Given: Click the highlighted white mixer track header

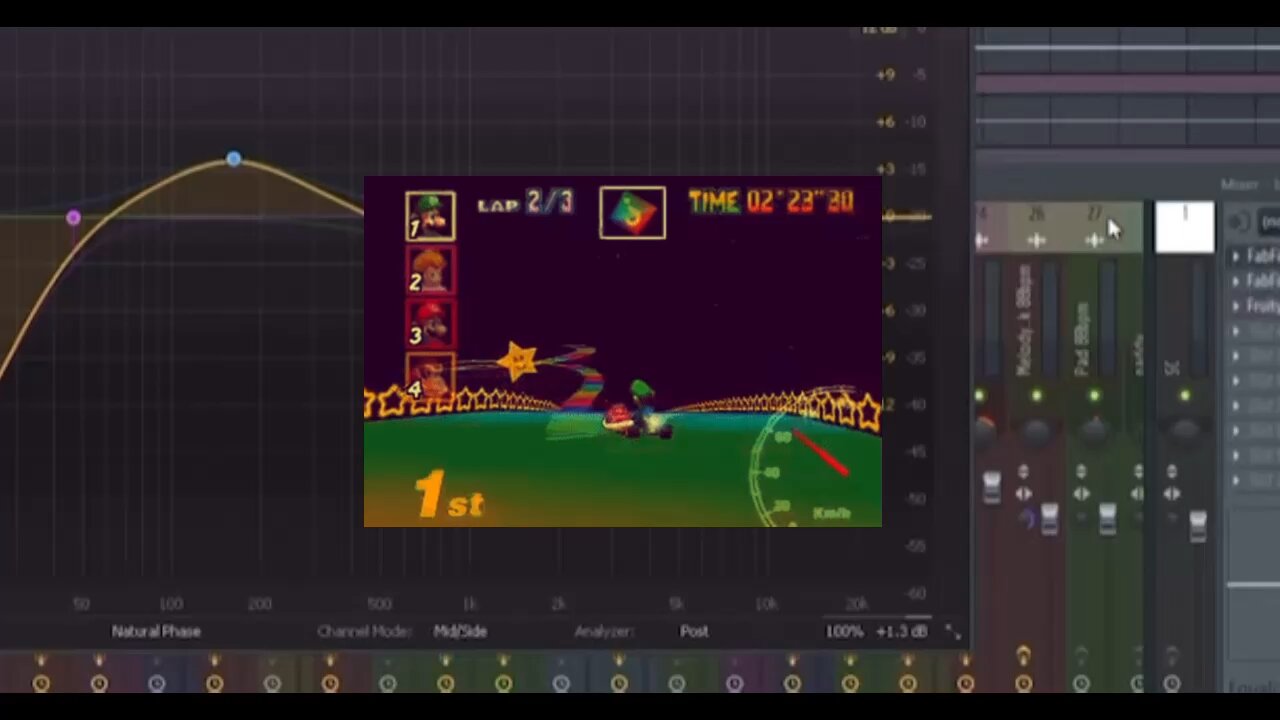Looking at the screenshot, I should (1185, 227).
